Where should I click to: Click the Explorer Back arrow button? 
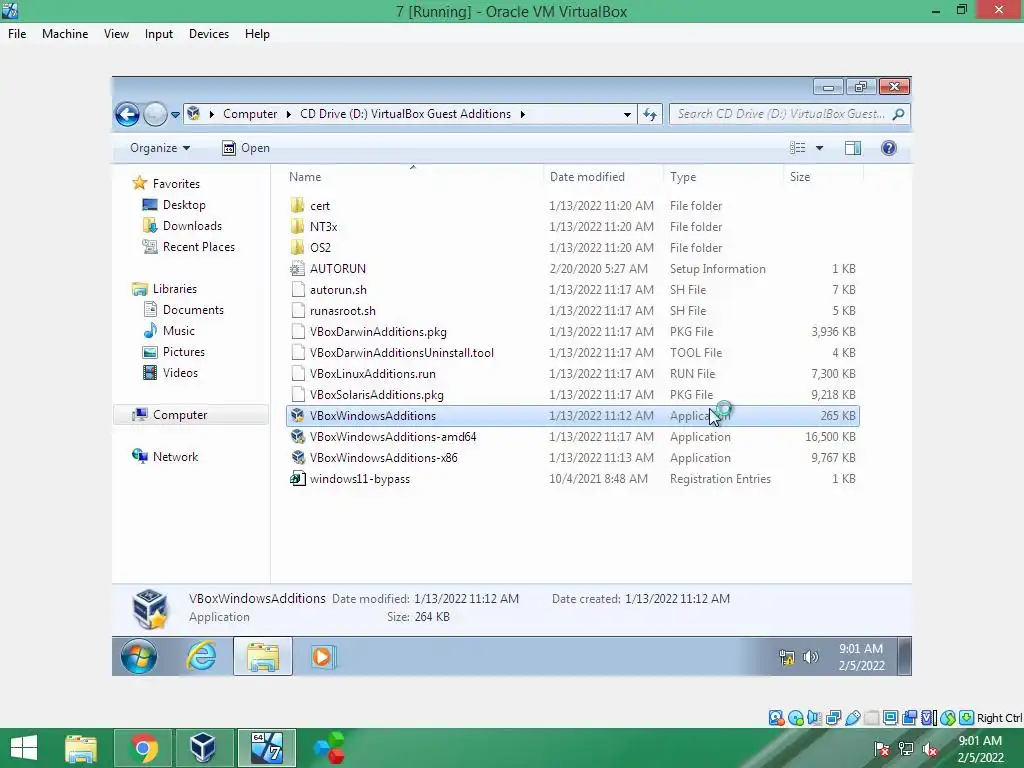(x=127, y=114)
